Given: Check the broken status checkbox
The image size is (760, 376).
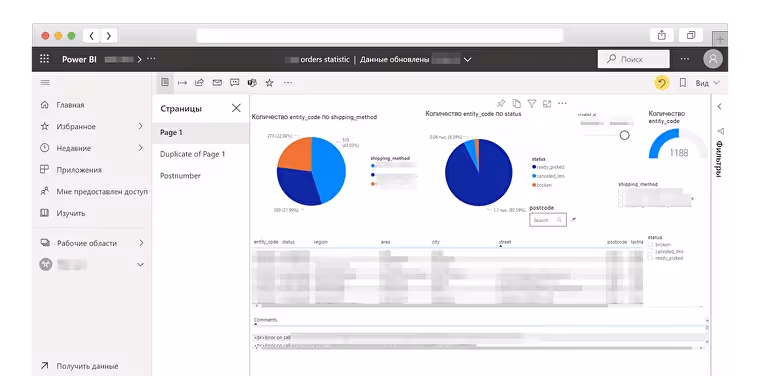Looking at the screenshot, I should [x=650, y=245].
